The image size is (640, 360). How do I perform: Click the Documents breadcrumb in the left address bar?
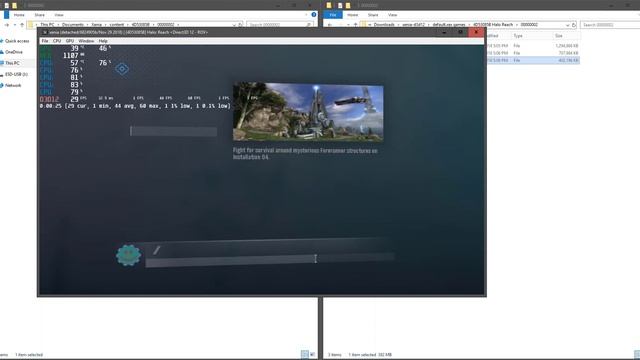73,25
